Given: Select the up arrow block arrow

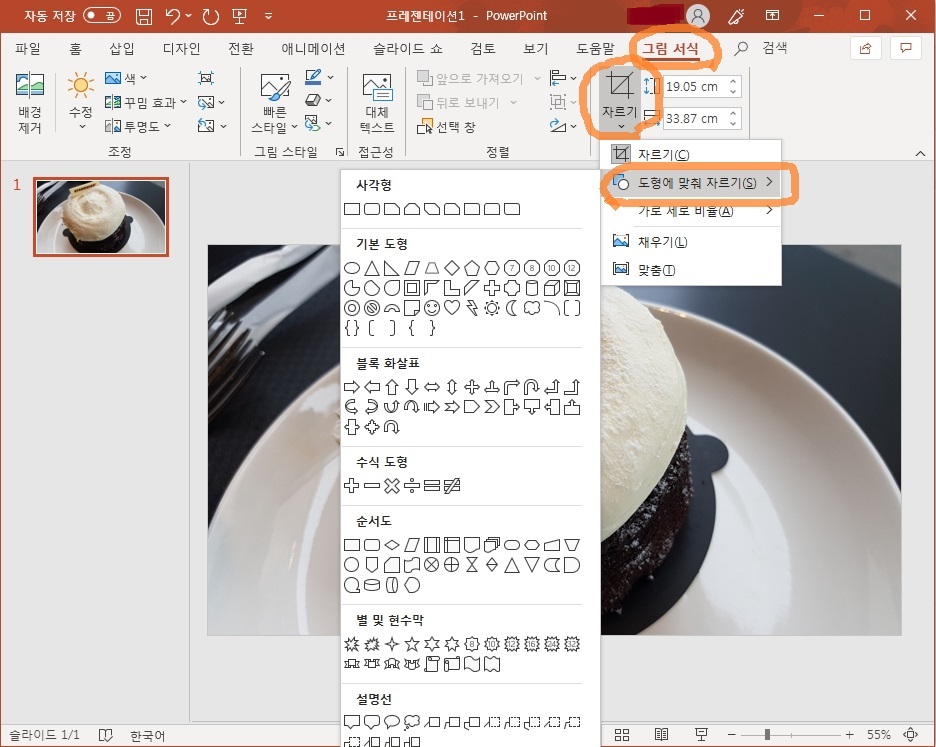Looking at the screenshot, I should point(392,387).
